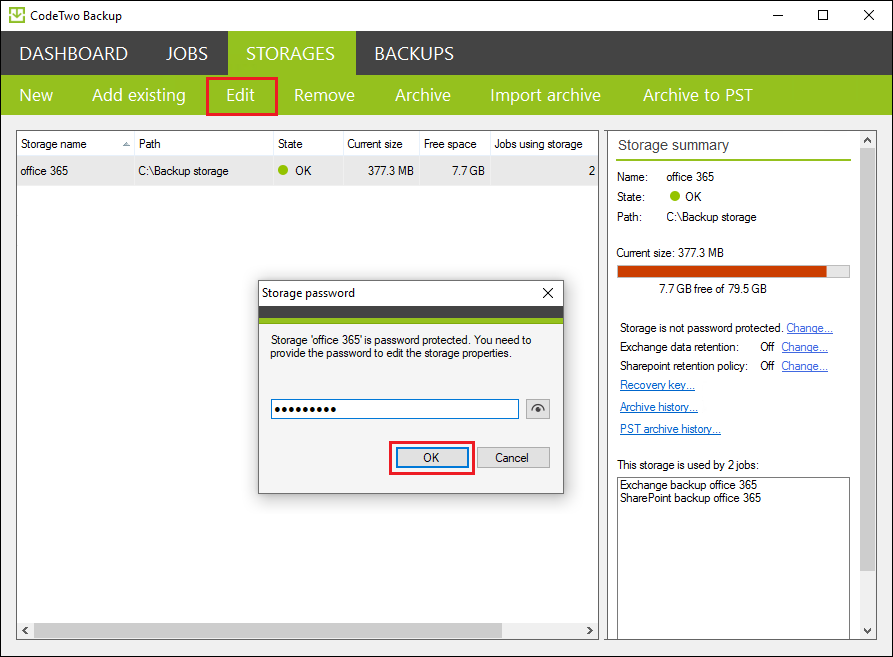The width and height of the screenshot is (893, 657).
Task: Close the Storage password dialog
Action: [548, 293]
